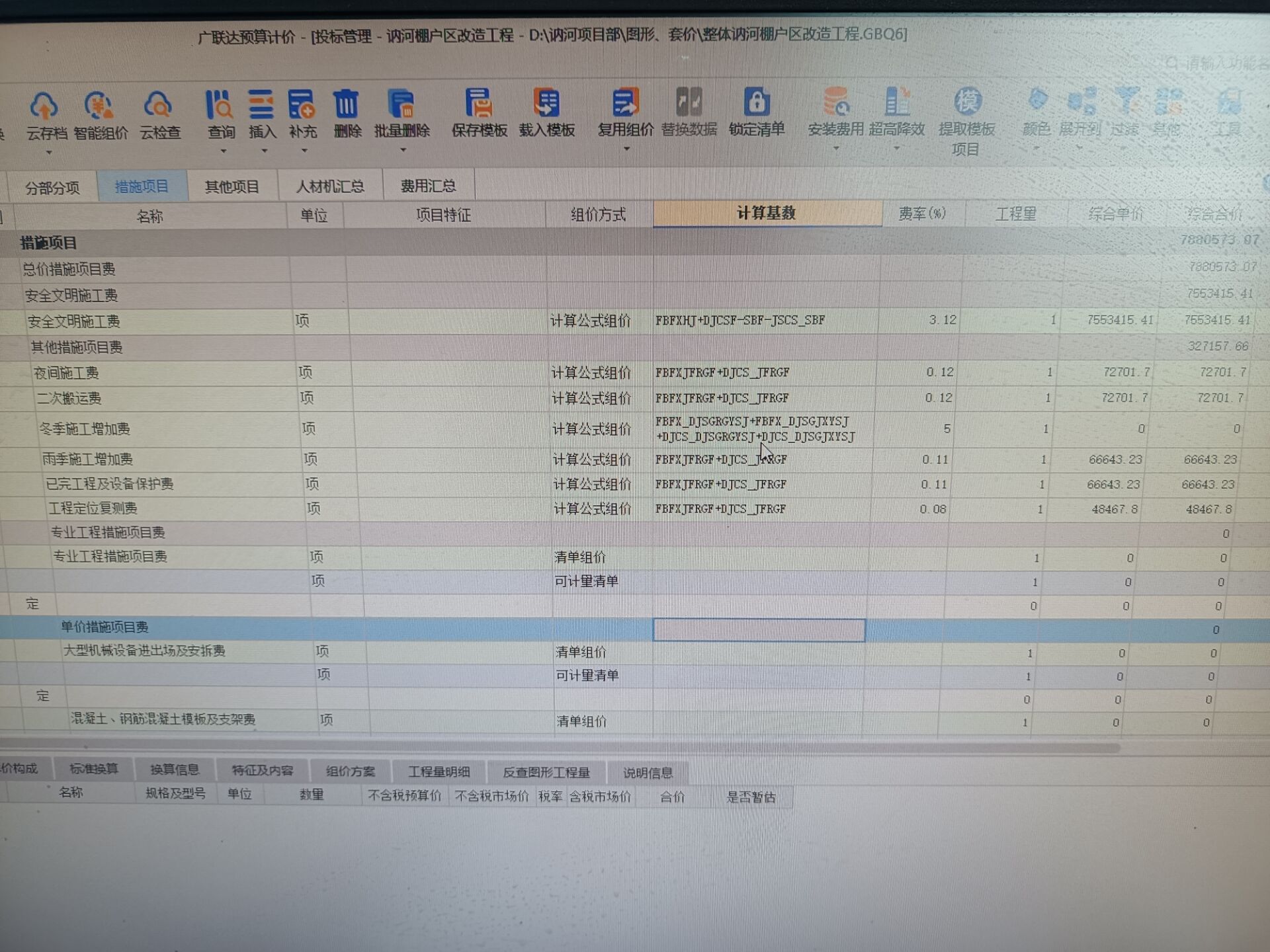Click the 项目特征 column header
The image size is (1270, 952).
(x=444, y=215)
